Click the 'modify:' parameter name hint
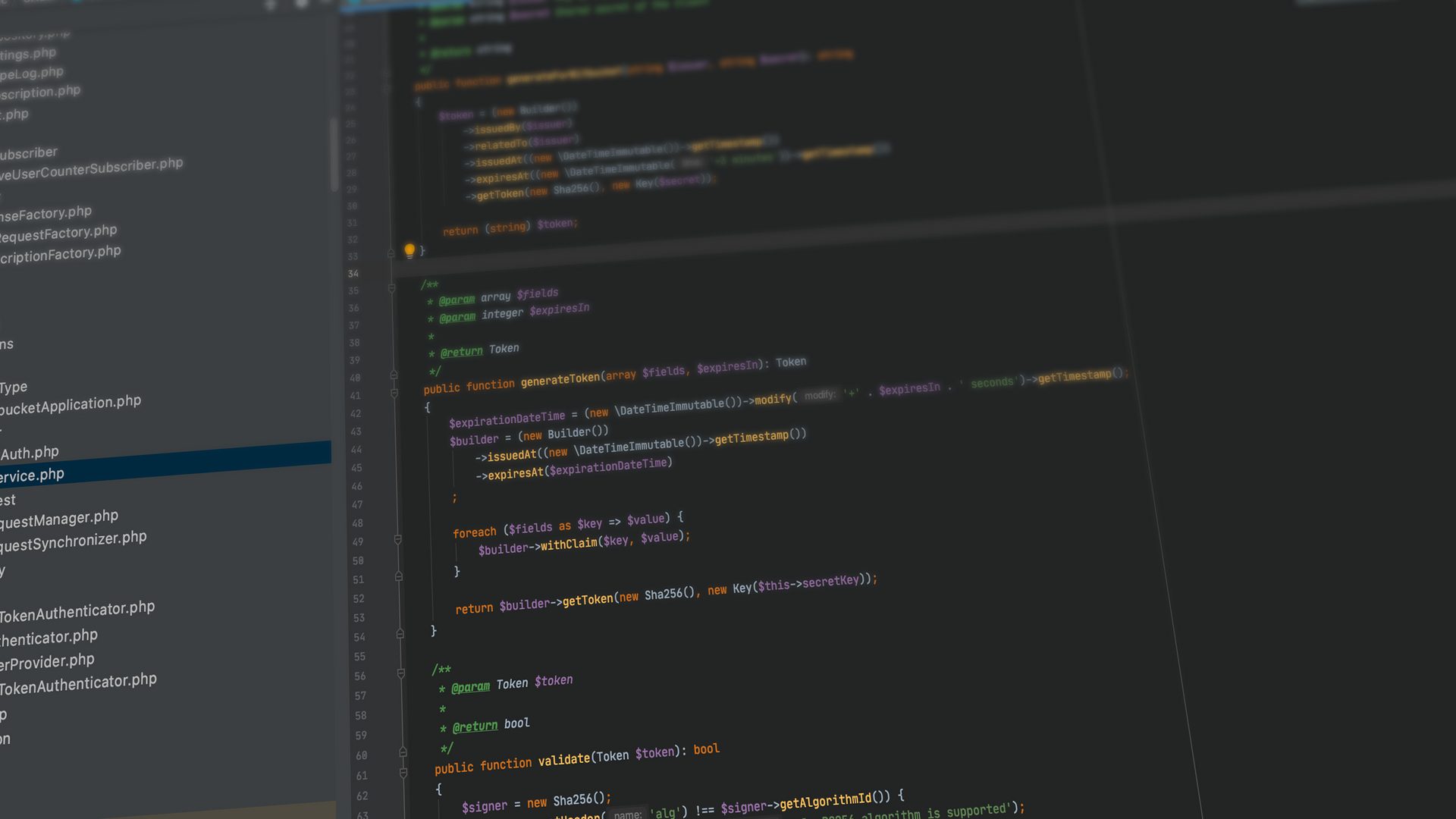 (x=819, y=395)
